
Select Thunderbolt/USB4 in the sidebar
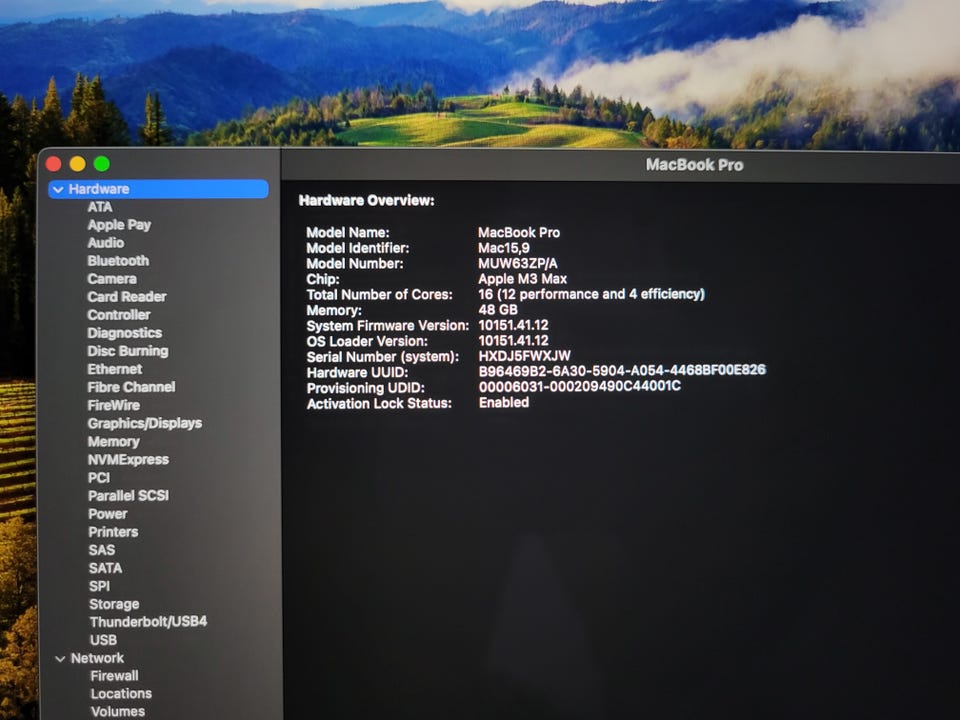pos(148,622)
